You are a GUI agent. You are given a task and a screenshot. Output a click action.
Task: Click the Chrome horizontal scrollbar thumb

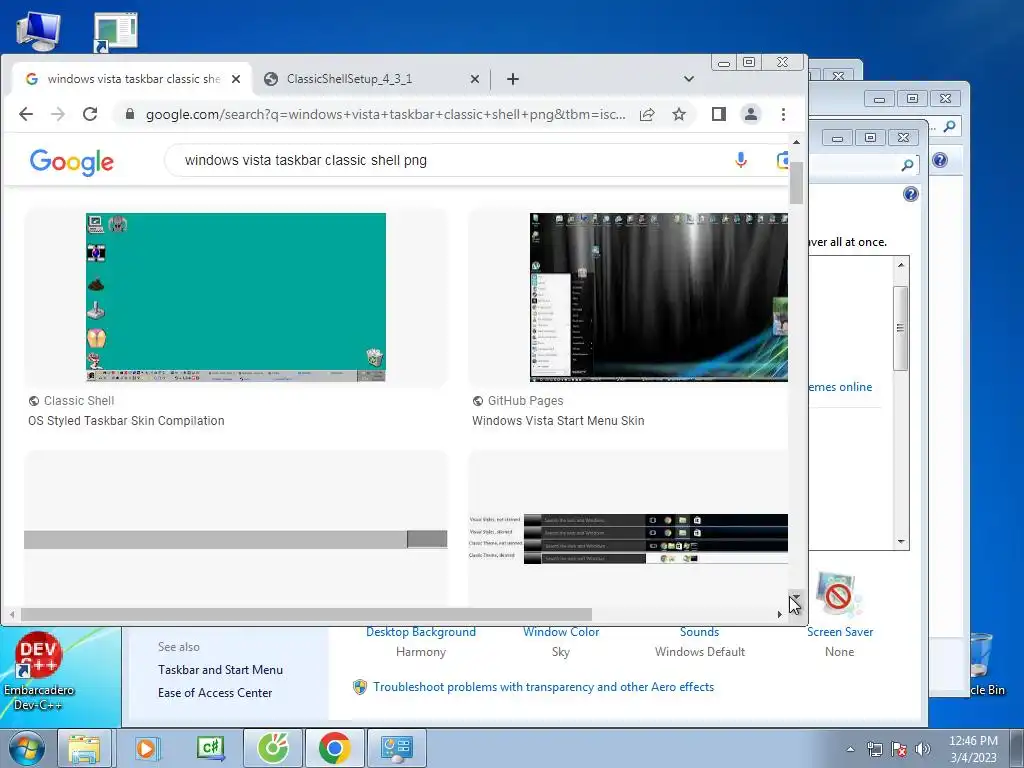(306, 615)
